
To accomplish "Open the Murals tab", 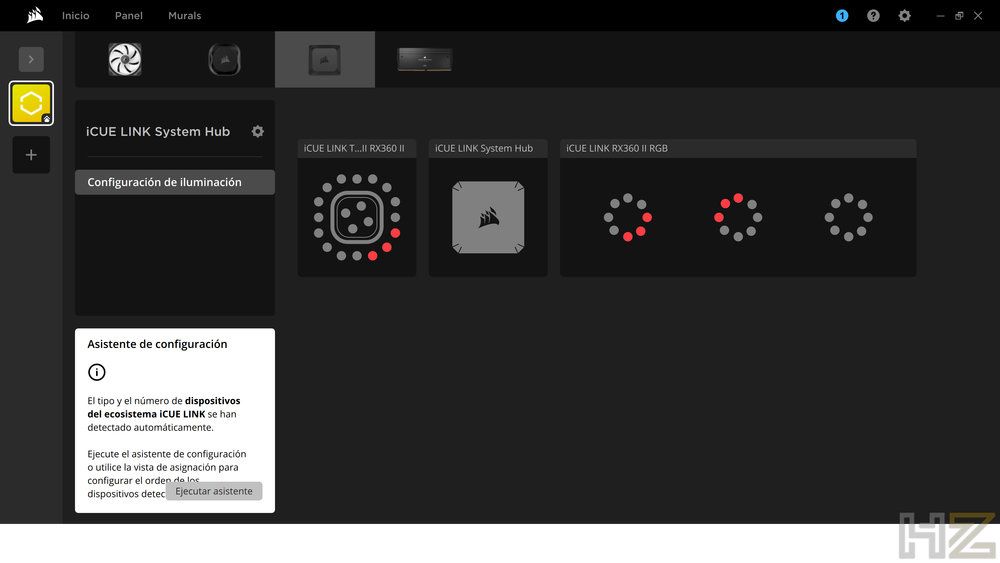I will click(x=184, y=15).
